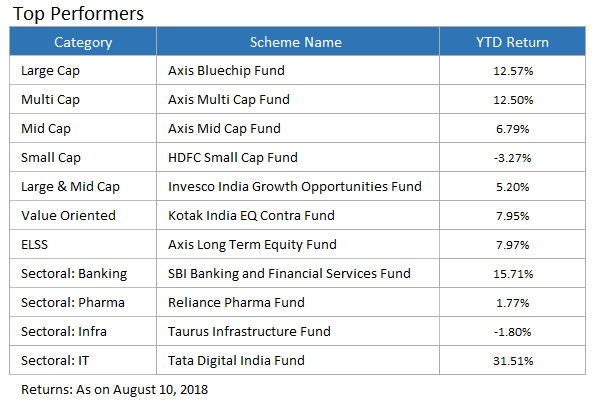The height and width of the screenshot is (403, 596).
Task: Select the 31.51% return value
Action: coord(513,361)
